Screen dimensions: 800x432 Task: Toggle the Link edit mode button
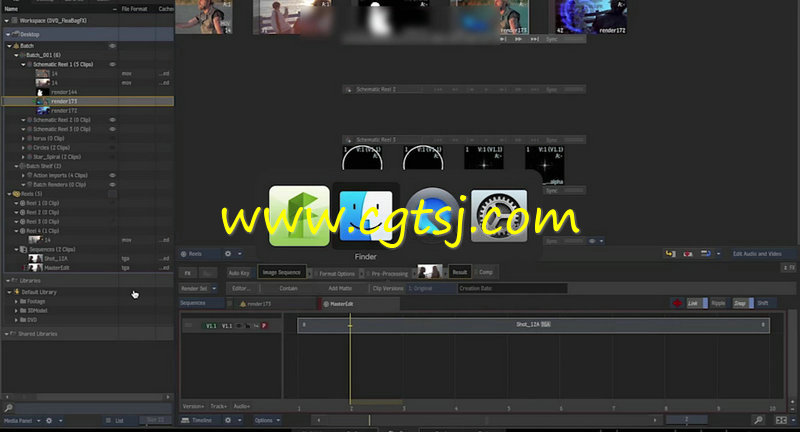coord(697,303)
